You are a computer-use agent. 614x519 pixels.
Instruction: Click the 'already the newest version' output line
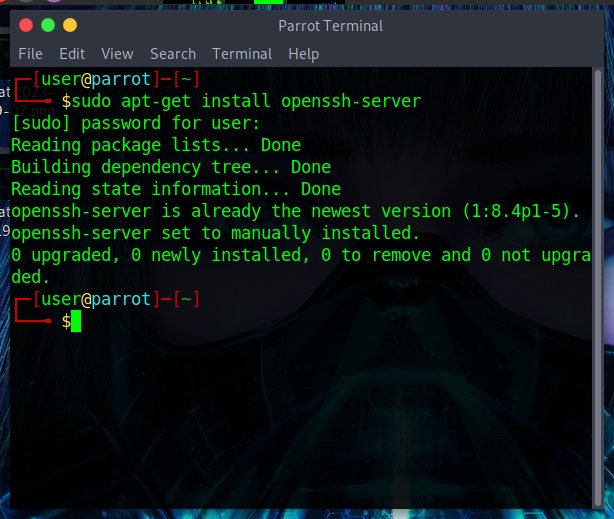pos(295,211)
